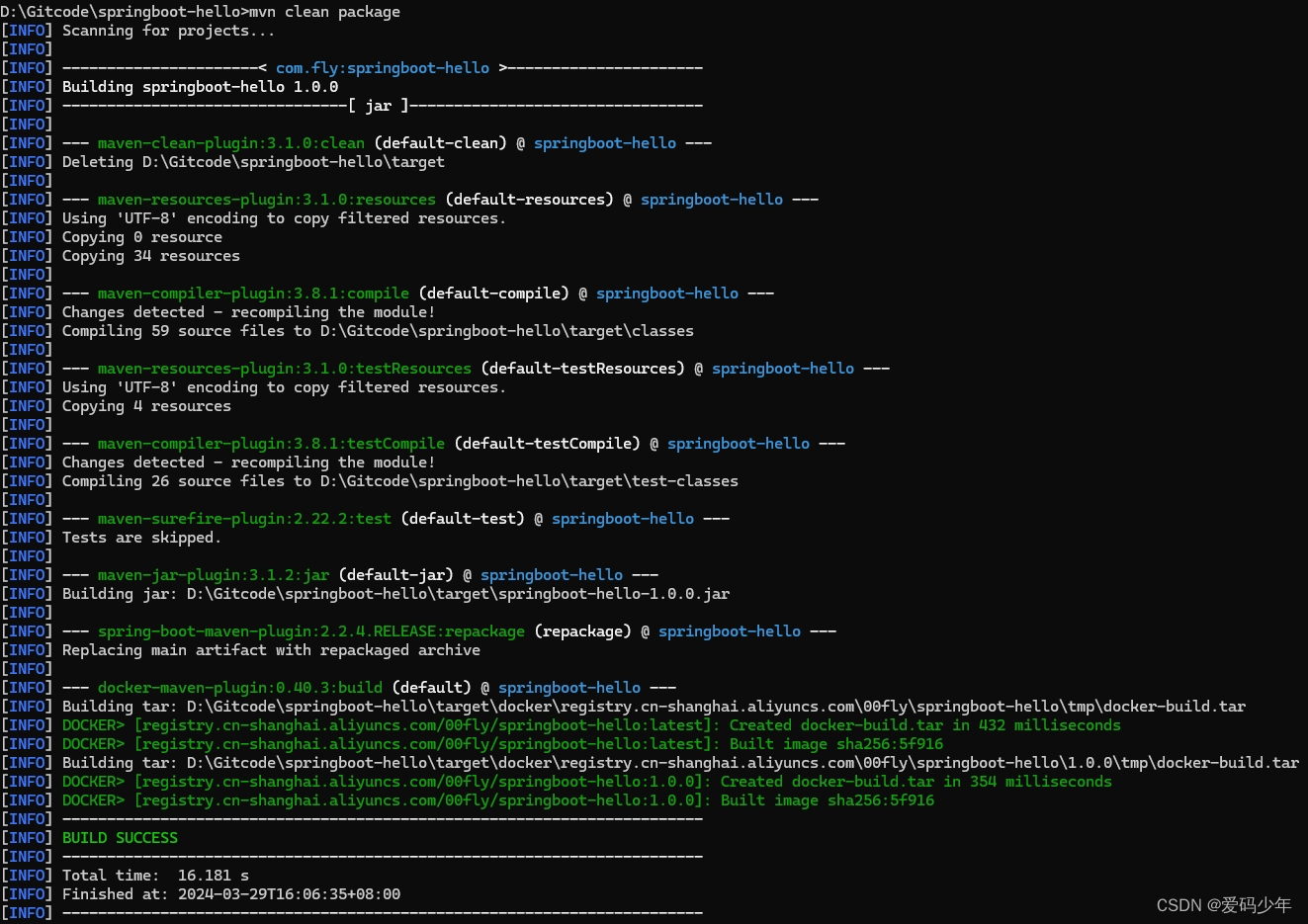Image resolution: width=1308 pixels, height=924 pixels.
Task: Click the 'Copying 4 resources' line
Action: click(146, 406)
